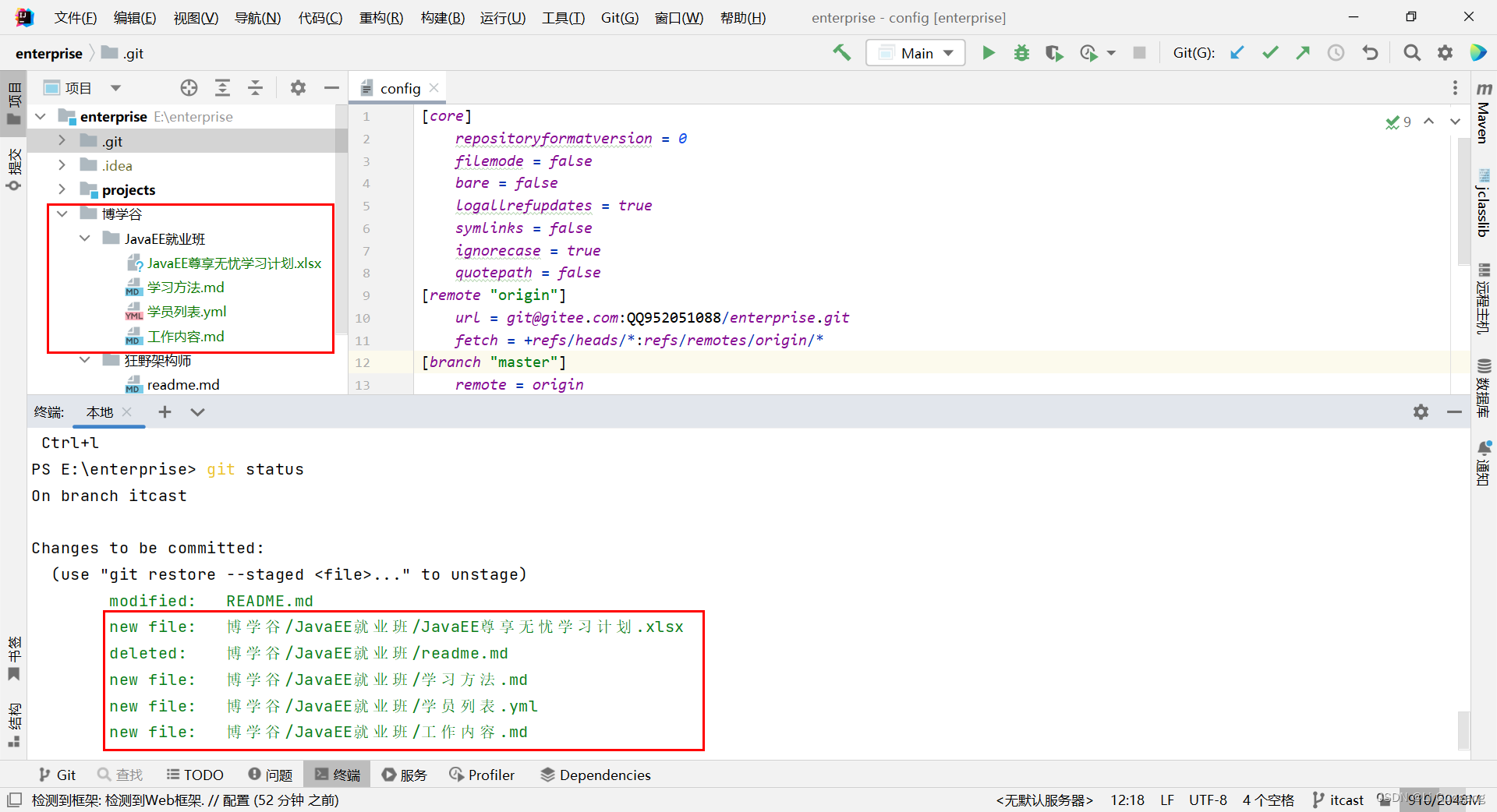Open the database side tool window
The width and height of the screenshot is (1497, 812).
1484,388
